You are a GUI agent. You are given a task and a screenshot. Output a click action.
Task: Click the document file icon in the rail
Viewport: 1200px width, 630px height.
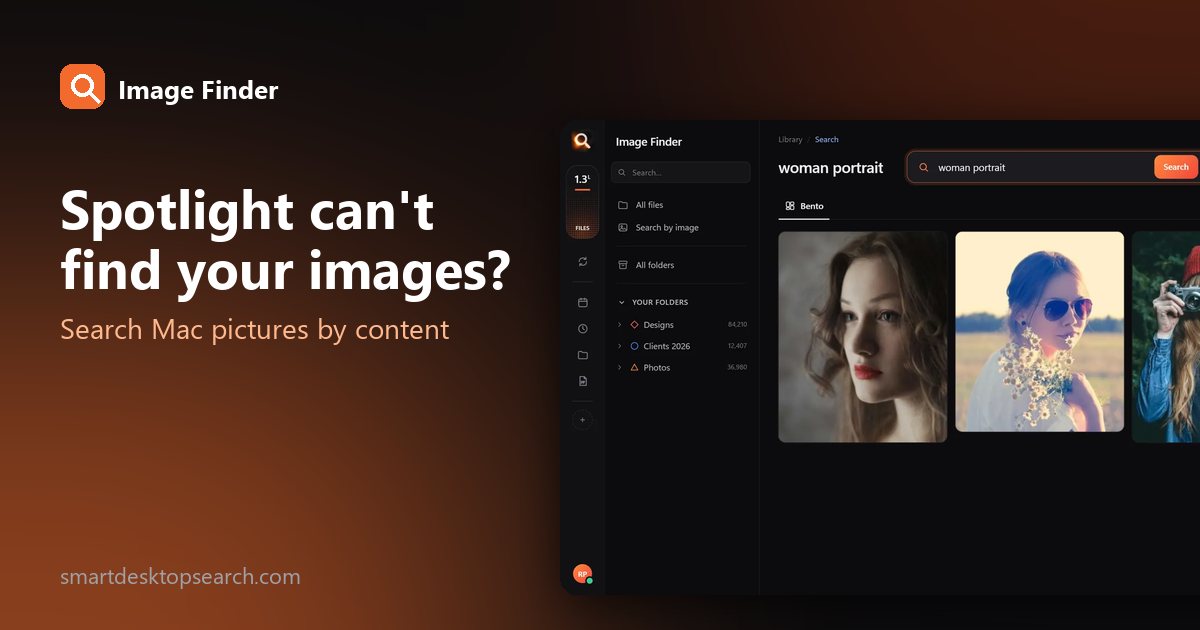point(583,381)
